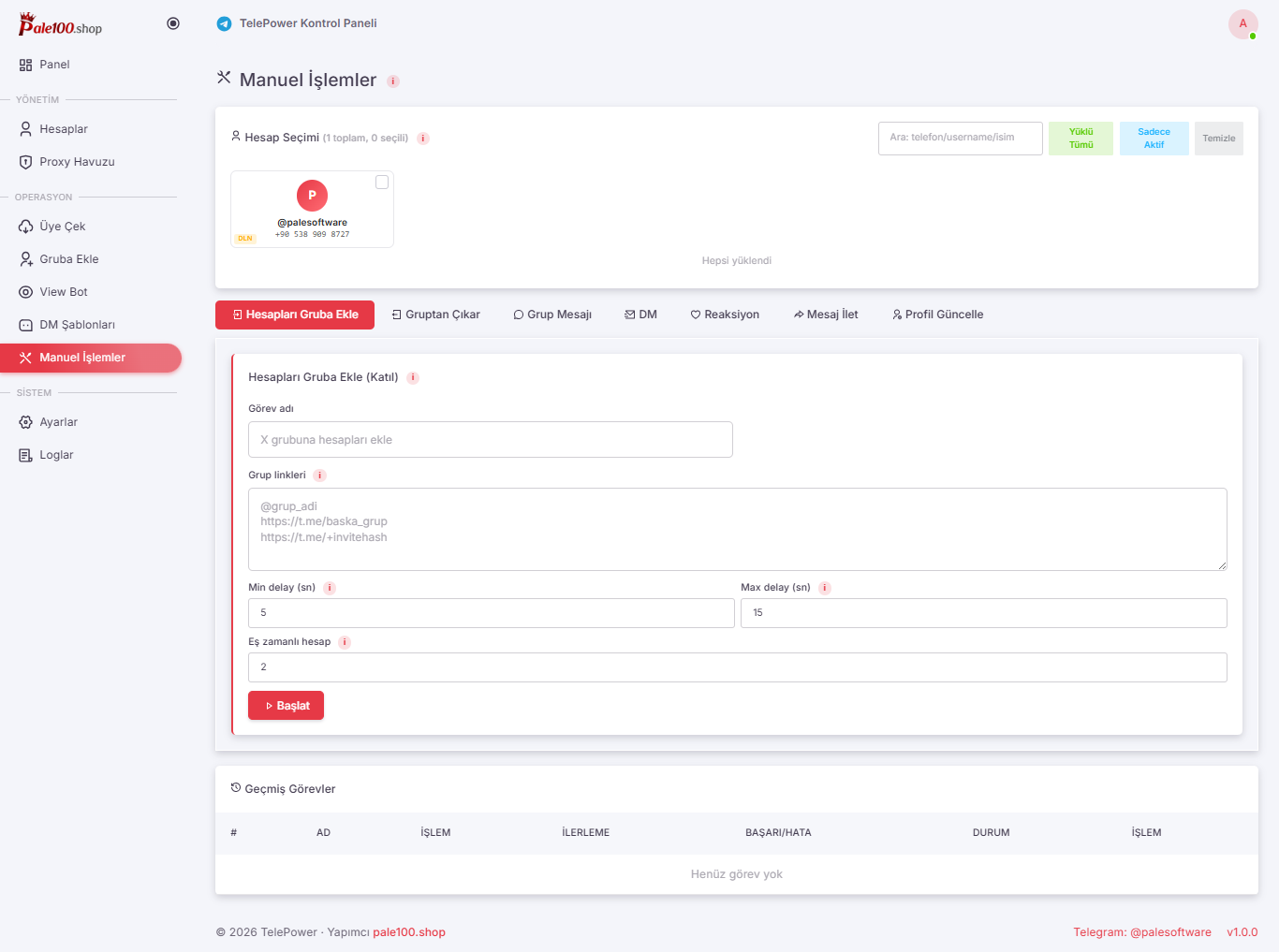Click the İLERLEME column header
Image resolution: width=1279 pixels, height=952 pixels.
586,833
